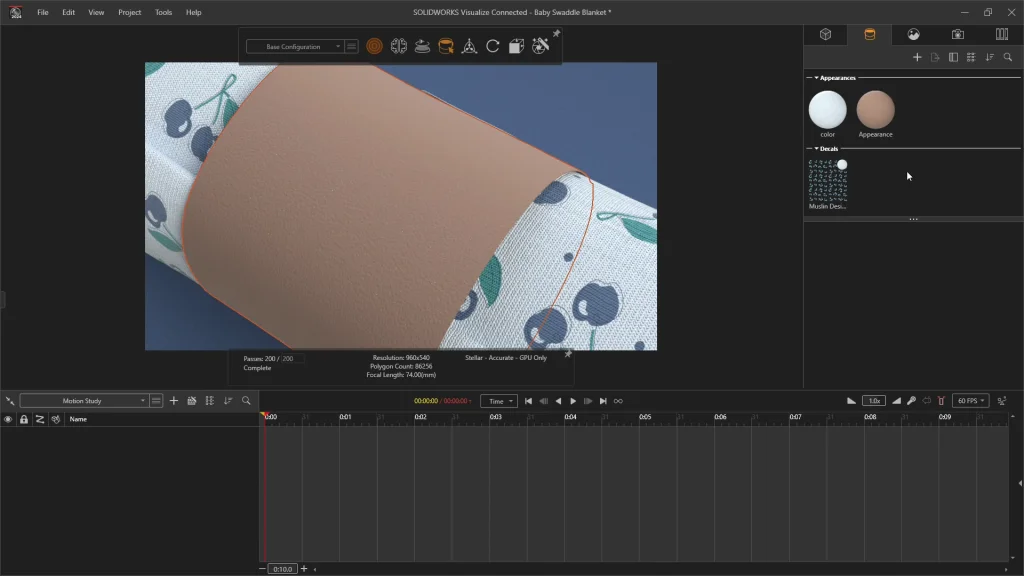Viewport: 1024px width, 576px height.
Task: Open the Libraries tab
Action: pos(1001,34)
